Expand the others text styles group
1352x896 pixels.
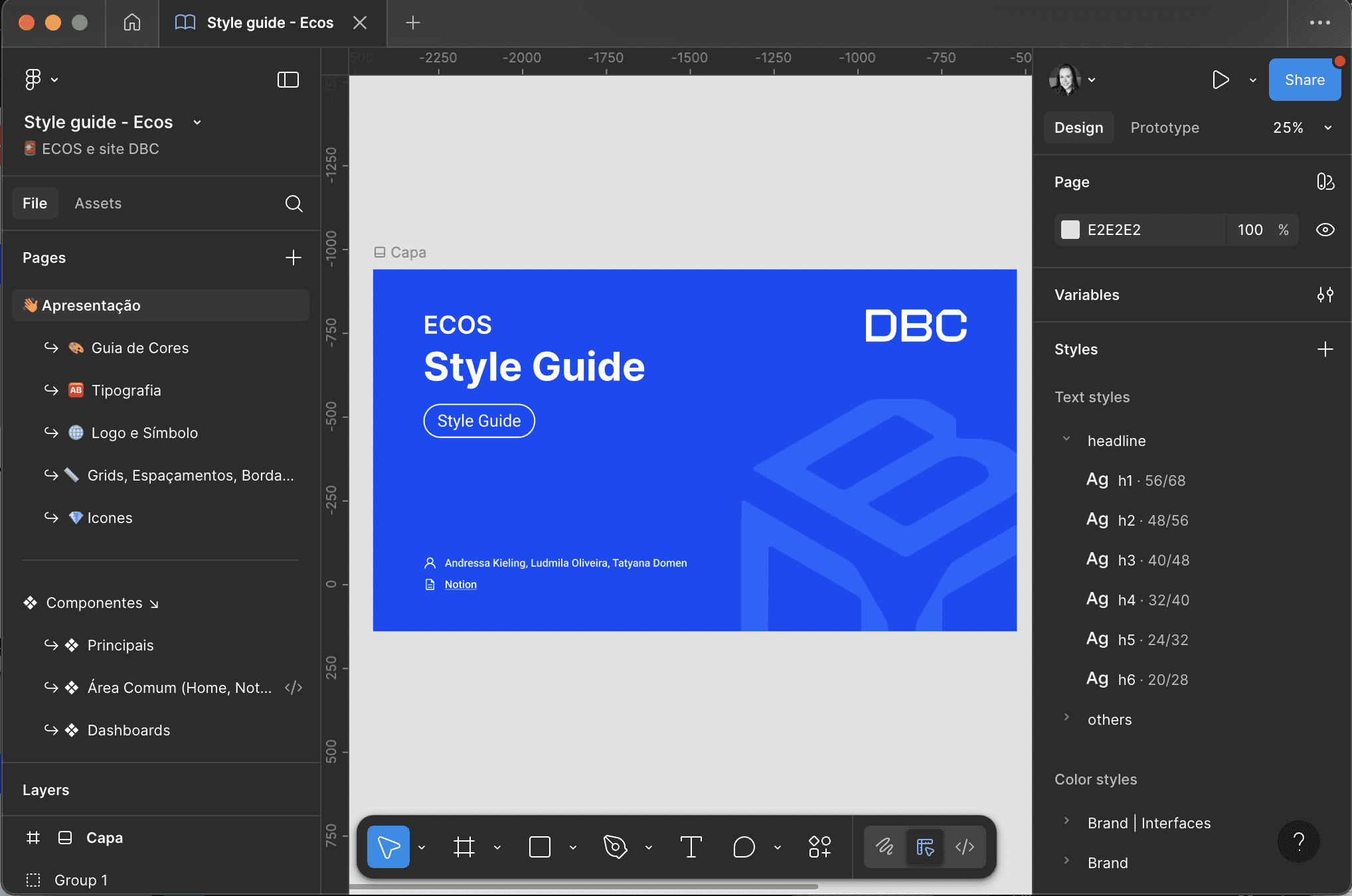click(1066, 718)
